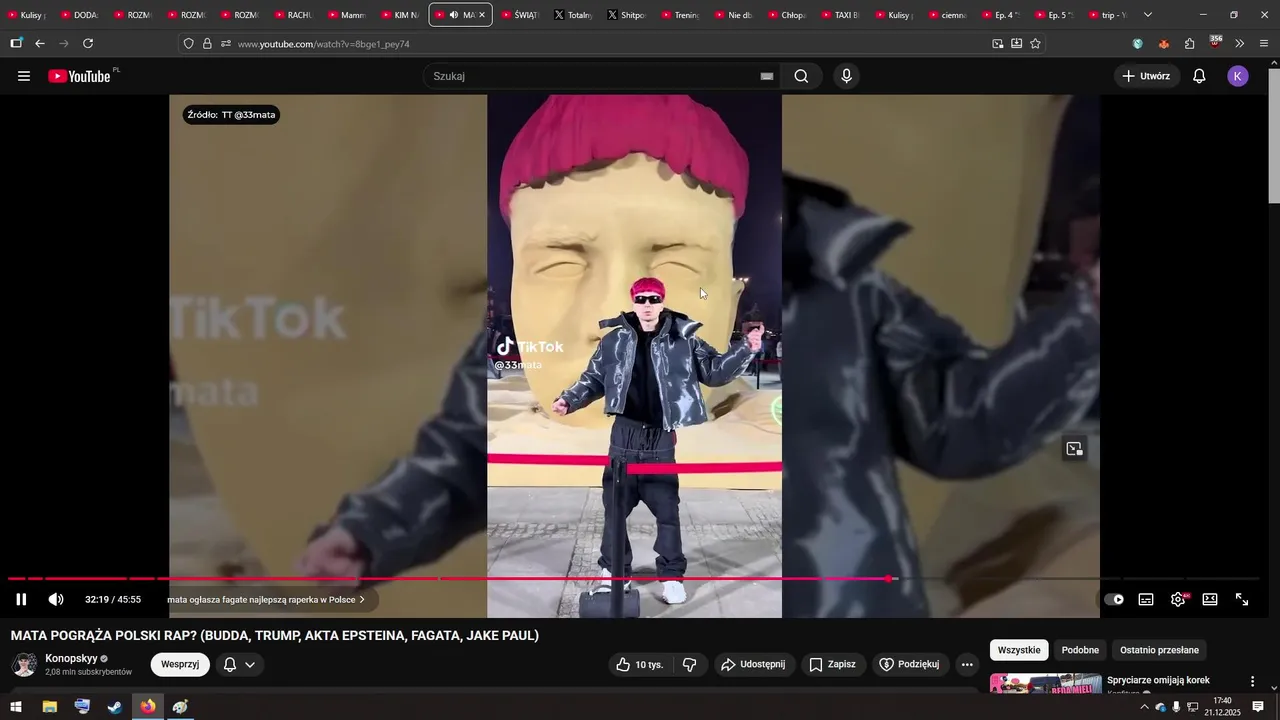Open the Windows Start button
This screenshot has width=1280, height=720.
click(x=16, y=707)
